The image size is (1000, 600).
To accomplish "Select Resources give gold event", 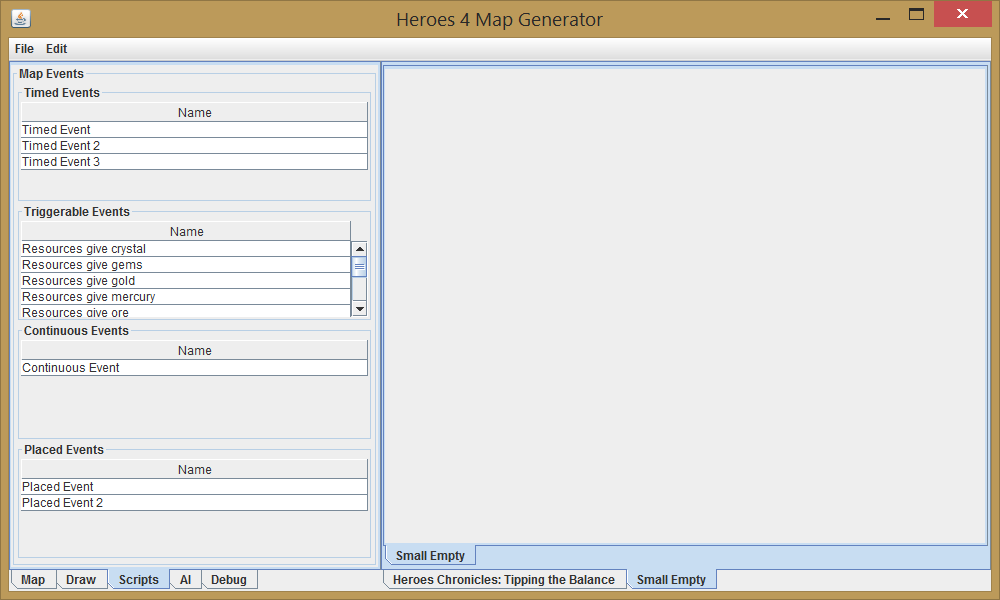I will (186, 281).
